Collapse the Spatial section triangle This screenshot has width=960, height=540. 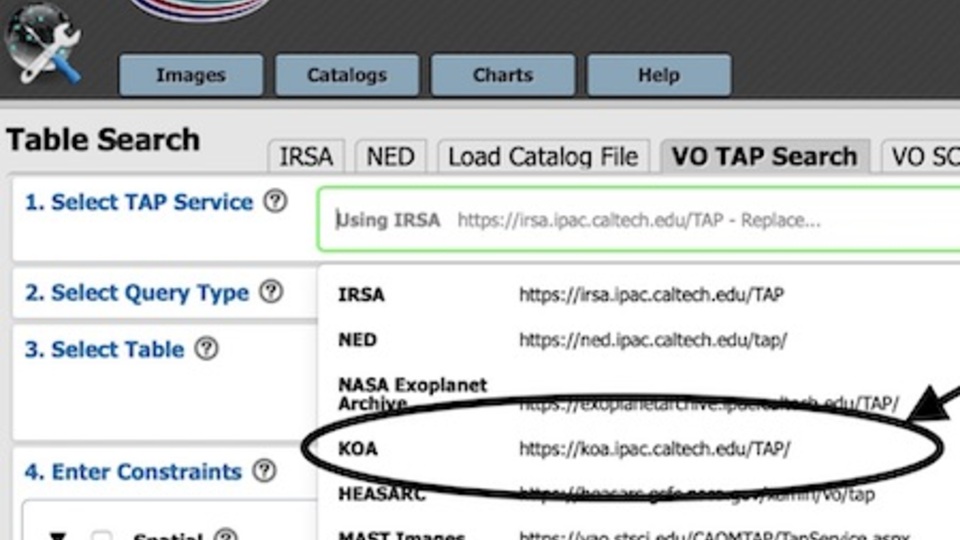tap(58, 536)
